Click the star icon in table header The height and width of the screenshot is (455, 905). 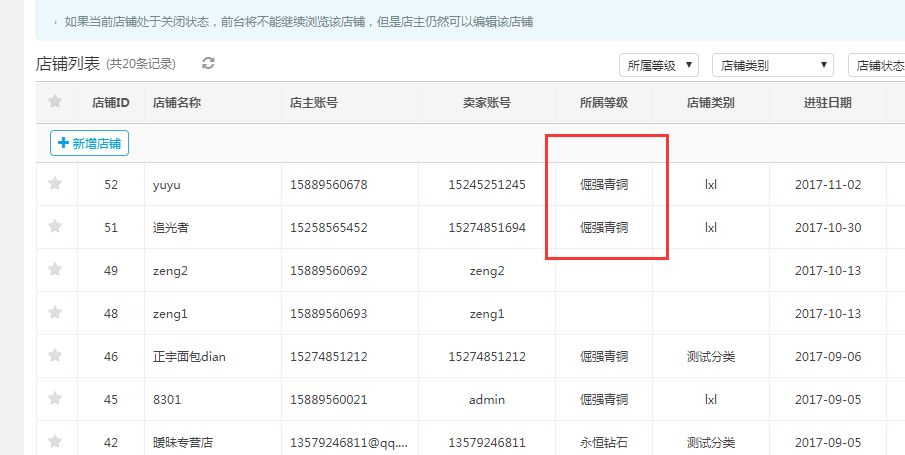(55, 101)
